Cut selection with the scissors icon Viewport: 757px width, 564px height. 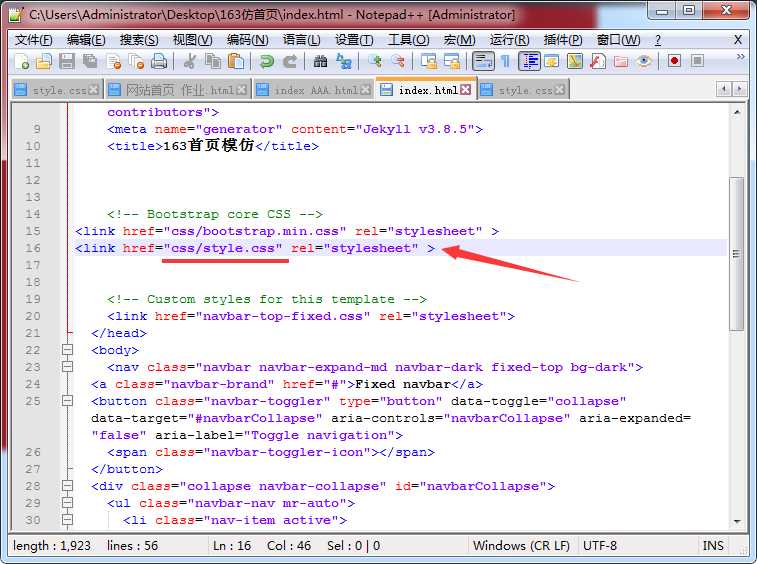coord(190,61)
